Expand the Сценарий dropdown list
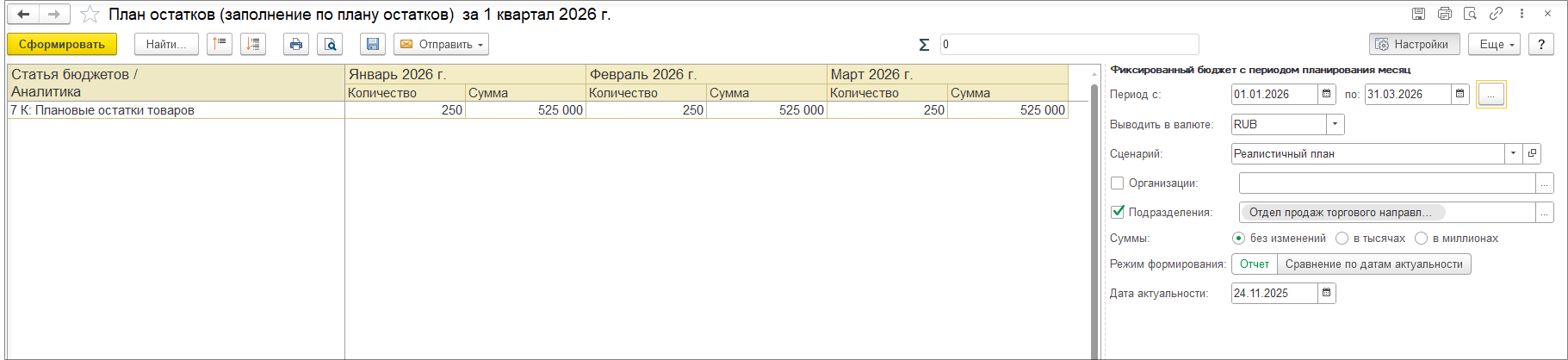 point(1513,153)
